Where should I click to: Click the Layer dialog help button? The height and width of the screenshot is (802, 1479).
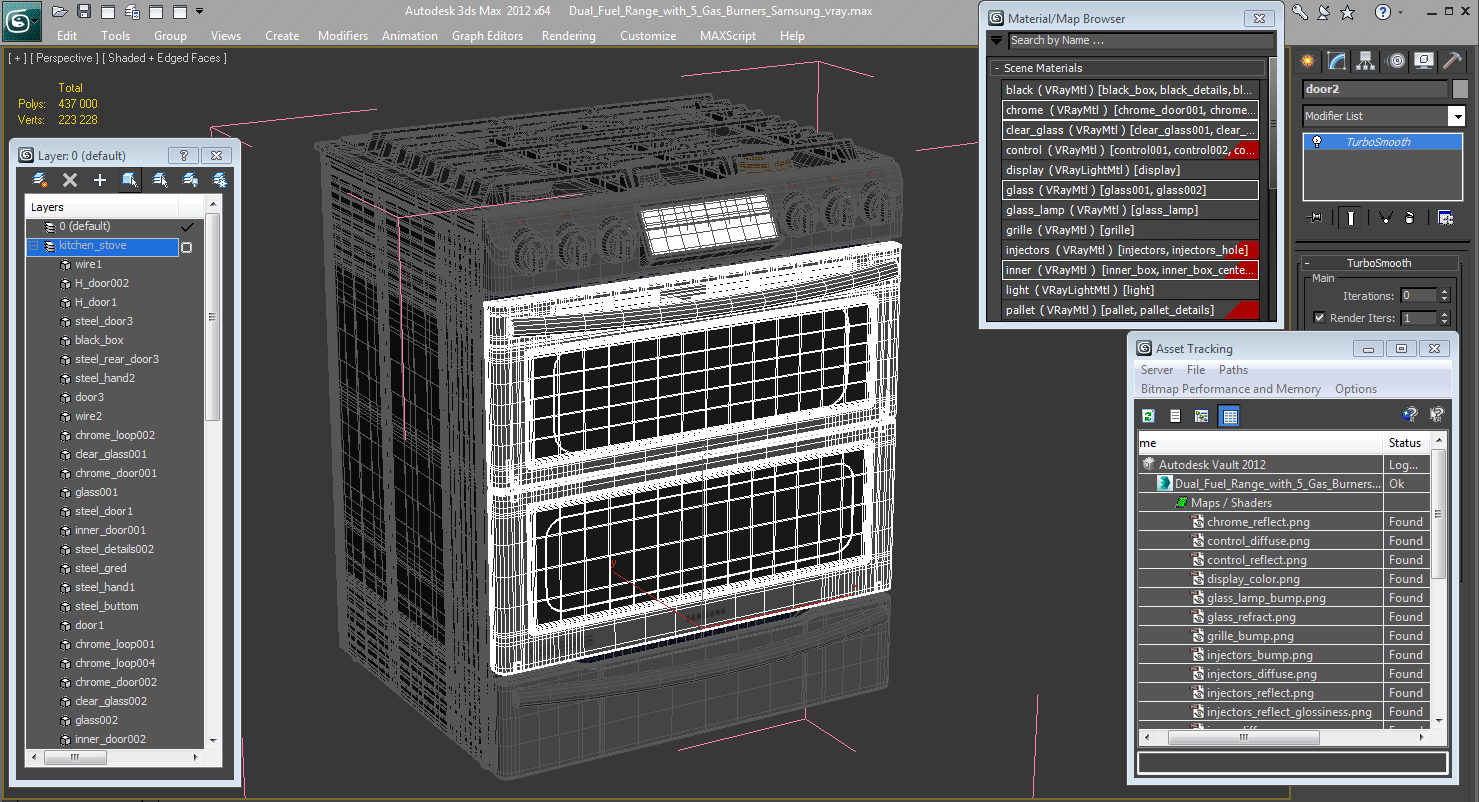(183, 156)
